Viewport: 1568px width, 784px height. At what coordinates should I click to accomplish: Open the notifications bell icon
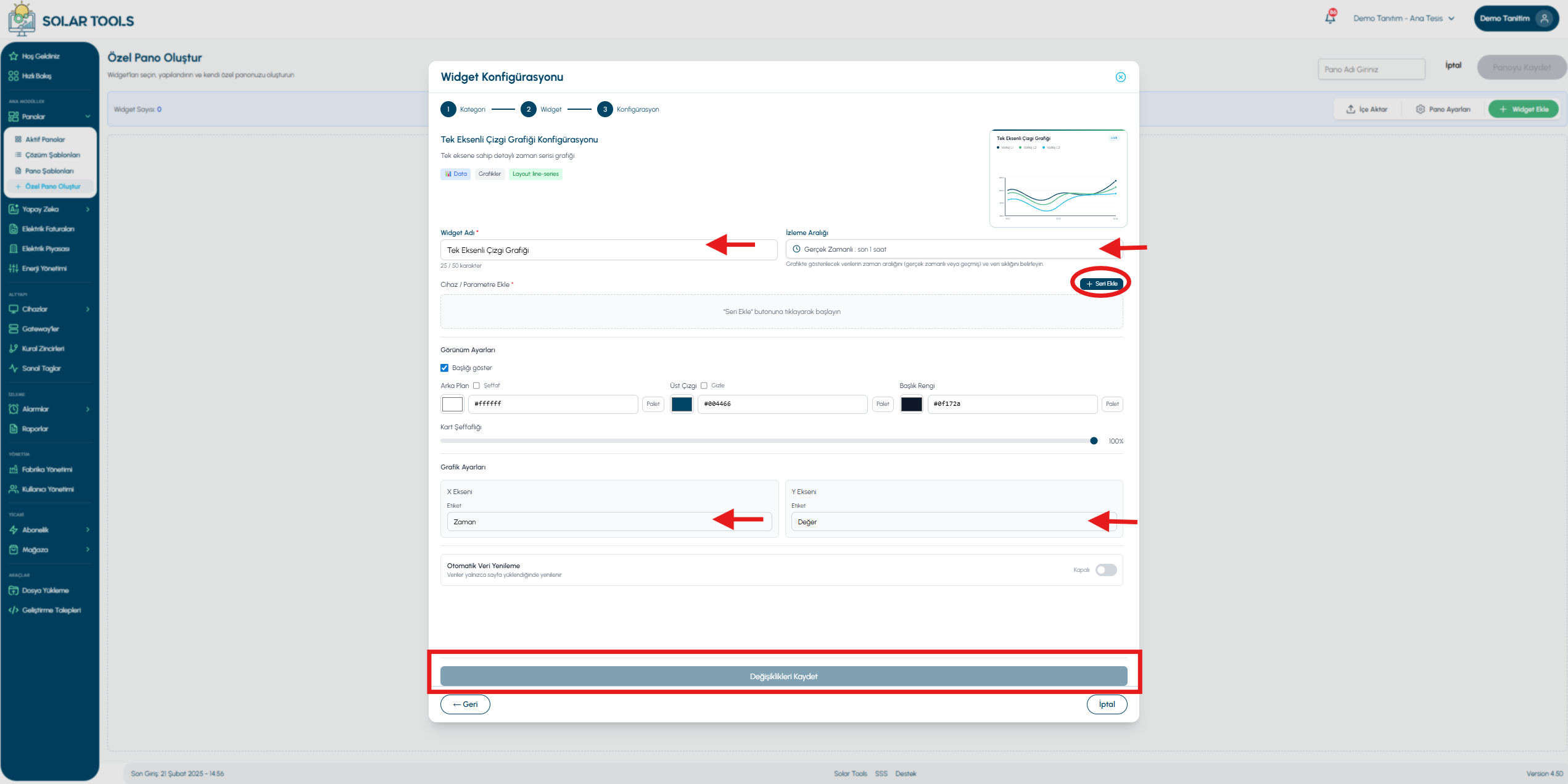[1330, 17]
